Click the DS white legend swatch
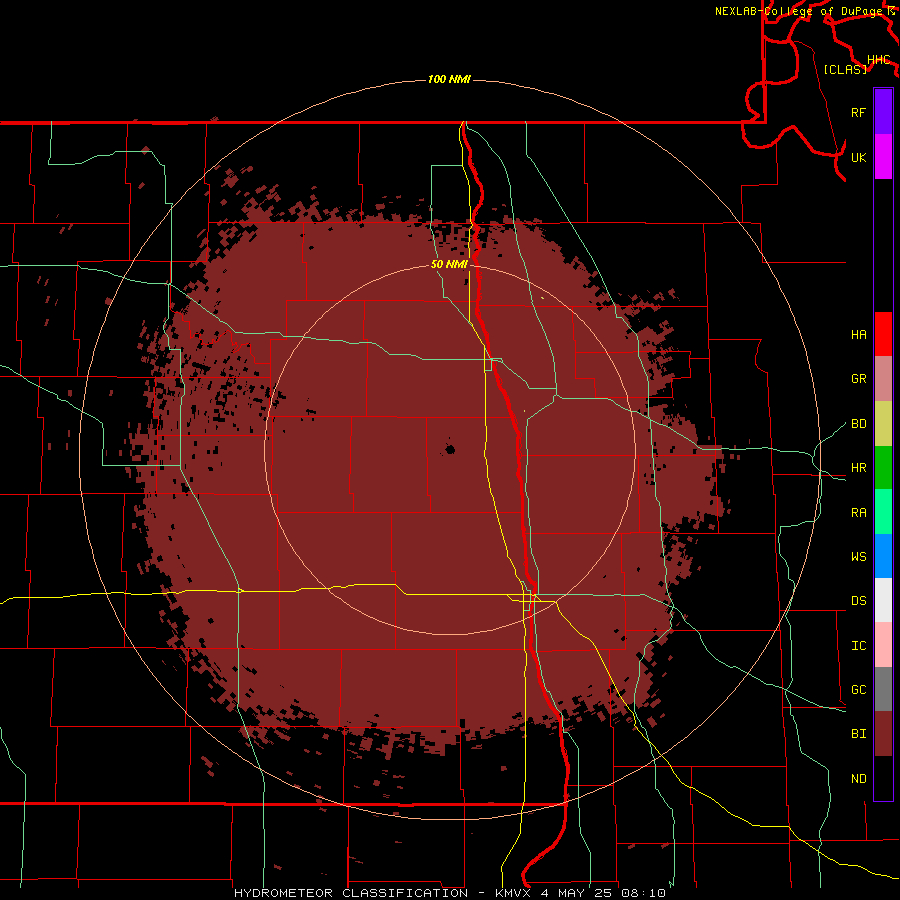 click(x=883, y=600)
